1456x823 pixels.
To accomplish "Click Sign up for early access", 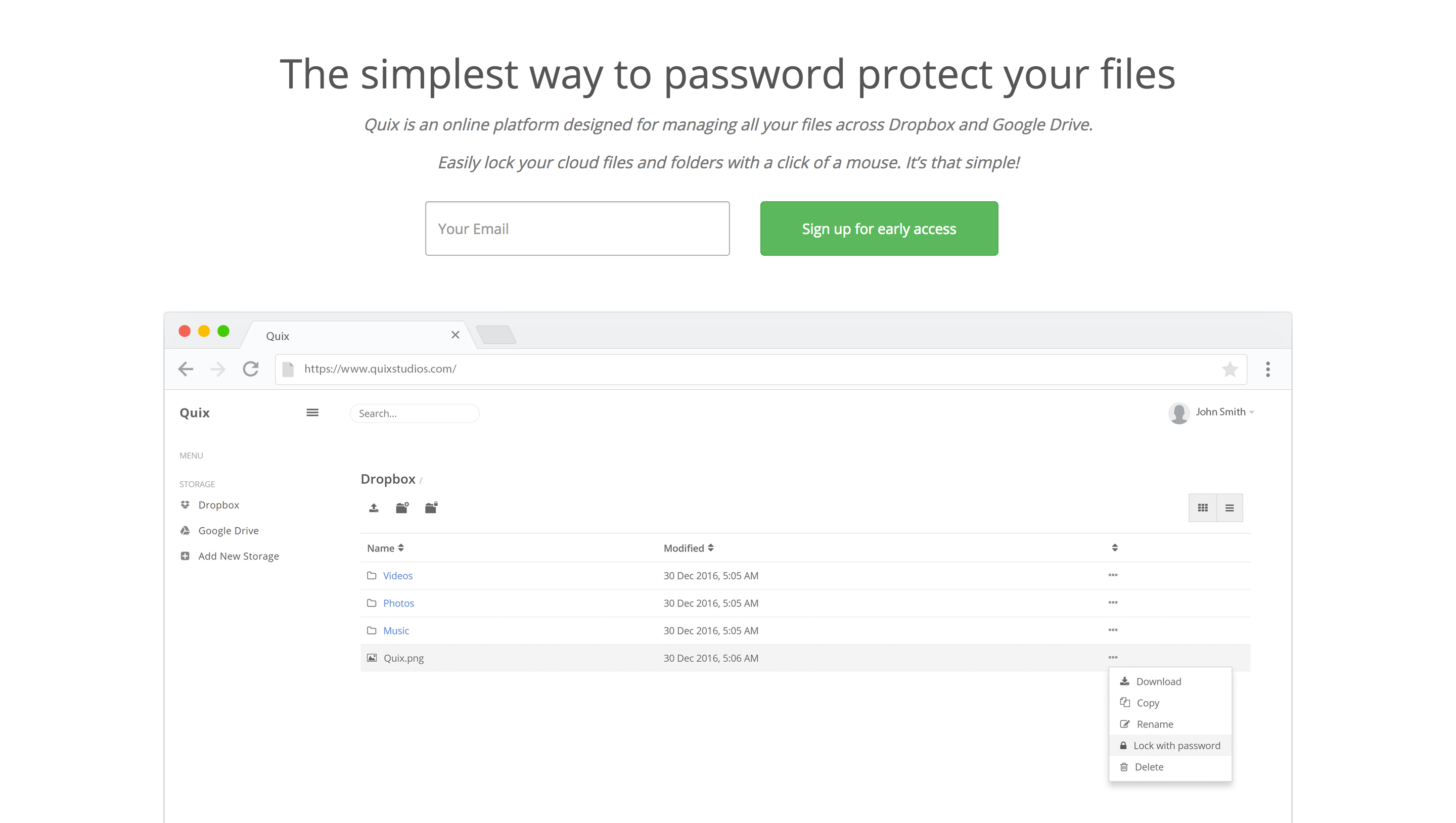I will point(878,228).
